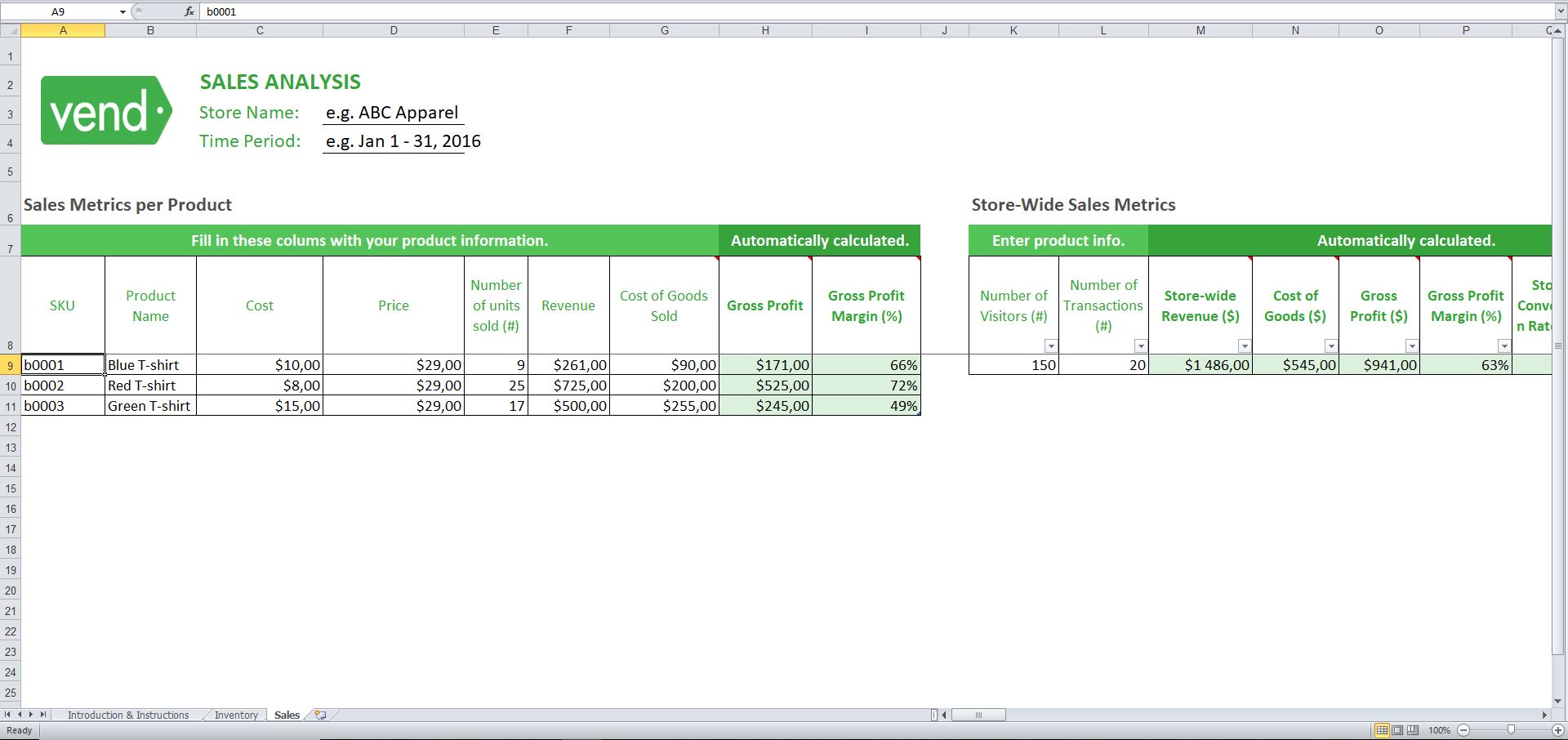Screen dimensions: 1568x740
Task: Switch to Page Layout view icon
Action: point(1396,731)
